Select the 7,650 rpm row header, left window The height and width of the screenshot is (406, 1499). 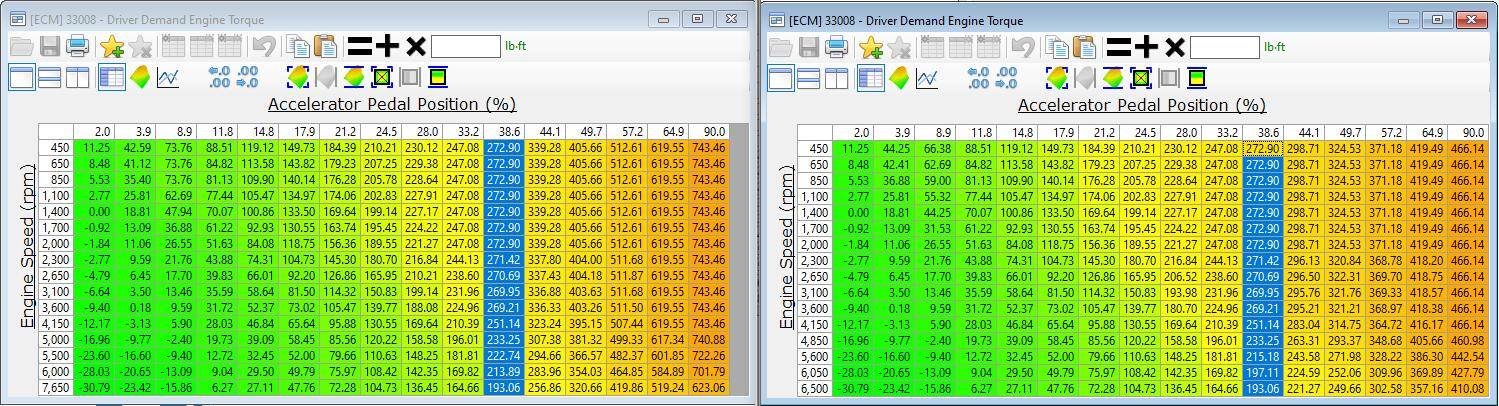(x=56, y=388)
